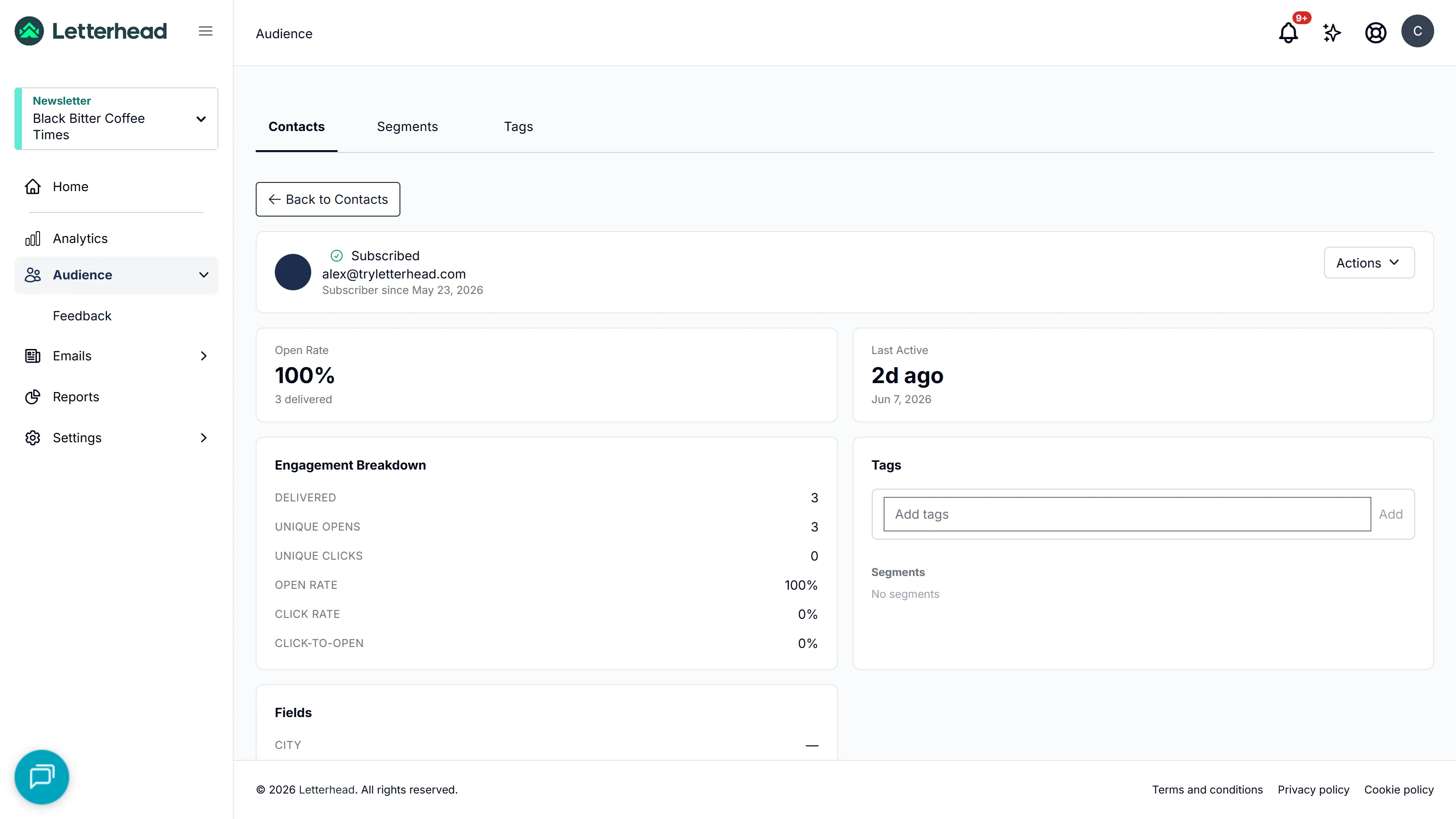Viewport: 1456px width, 819px height.
Task: Open Analytics in sidebar
Action: coord(80,238)
